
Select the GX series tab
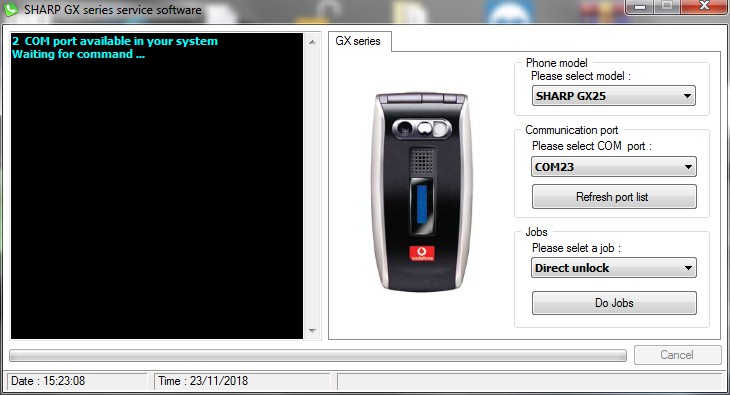[359, 41]
